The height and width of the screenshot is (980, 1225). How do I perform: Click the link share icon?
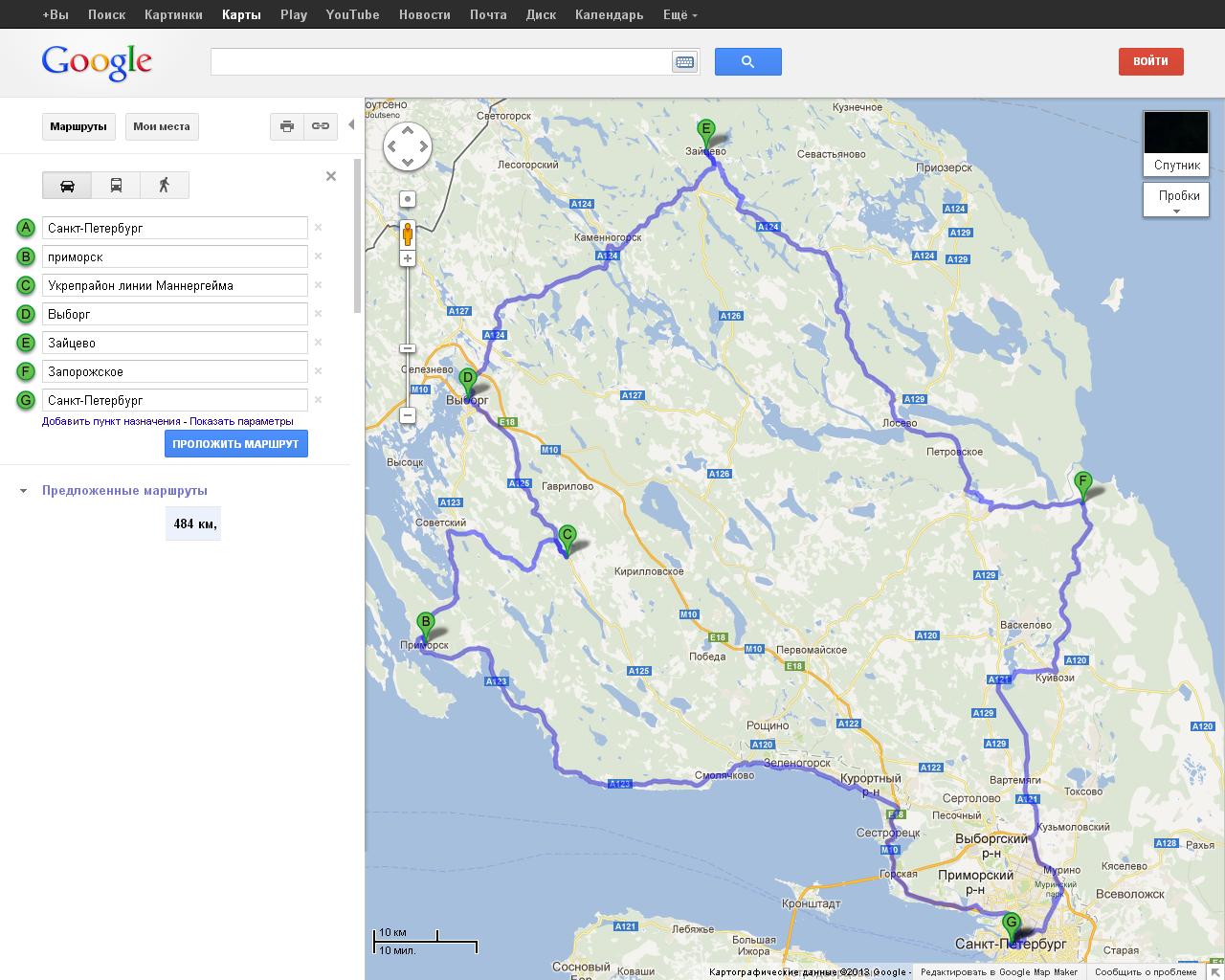coord(321,126)
